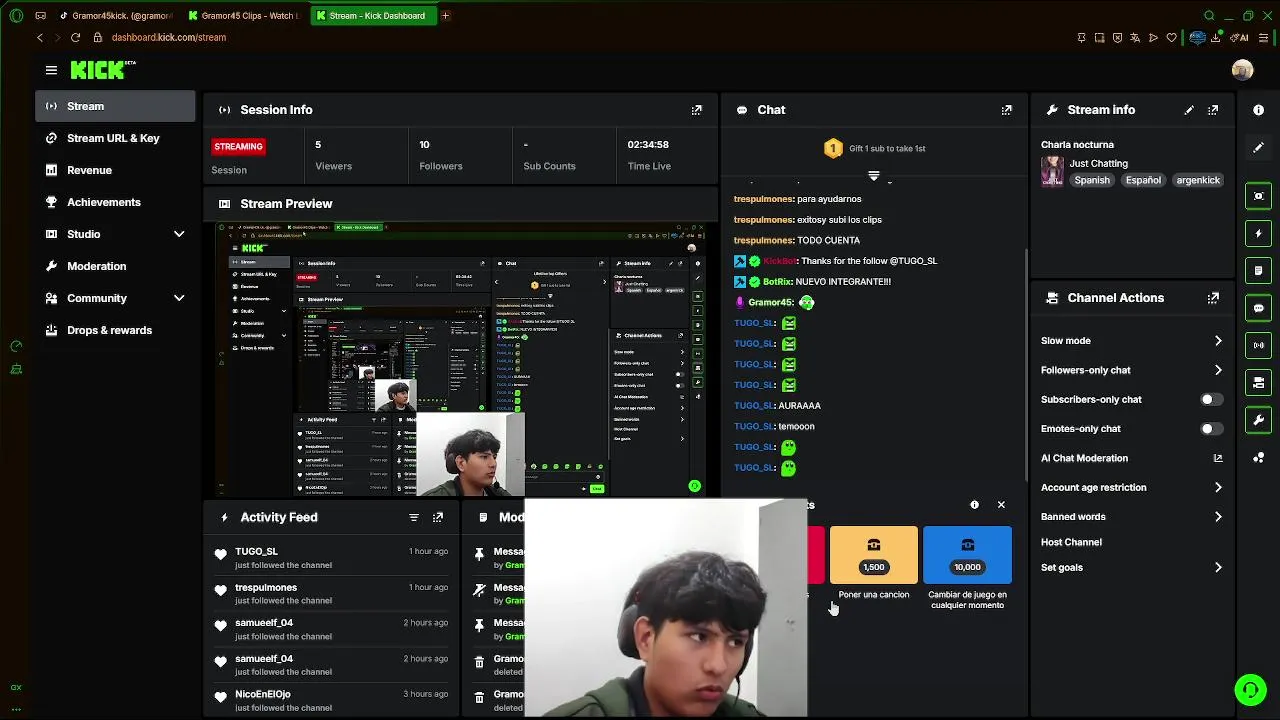Image resolution: width=1280 pixels, height=720 pixels.
Task: Pop out the Activity Feed panel
Action: [438, 517]
